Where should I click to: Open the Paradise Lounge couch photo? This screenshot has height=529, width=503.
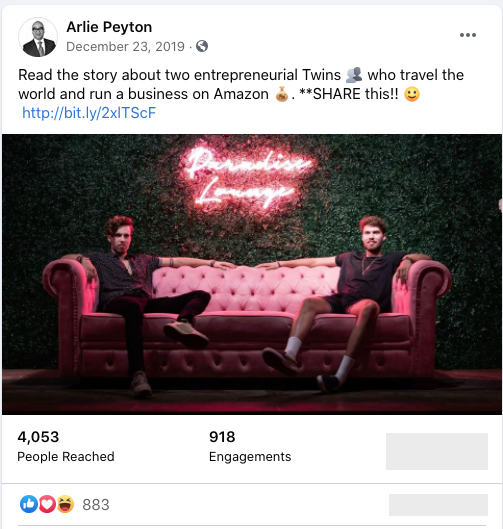252,274
